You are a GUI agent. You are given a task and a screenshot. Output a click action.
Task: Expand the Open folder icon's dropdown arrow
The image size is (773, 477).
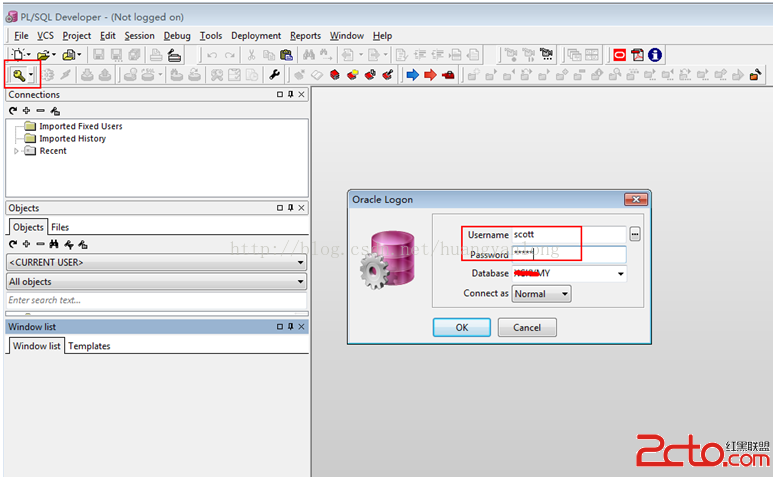coord(54,55)
